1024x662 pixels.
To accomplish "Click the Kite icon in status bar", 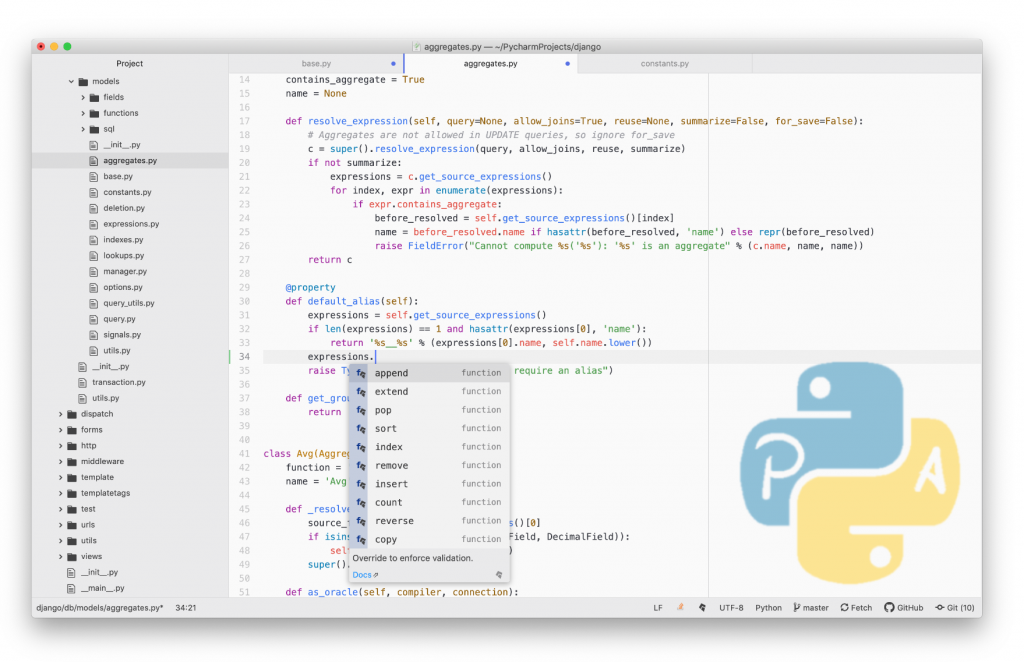I will 702,607.
